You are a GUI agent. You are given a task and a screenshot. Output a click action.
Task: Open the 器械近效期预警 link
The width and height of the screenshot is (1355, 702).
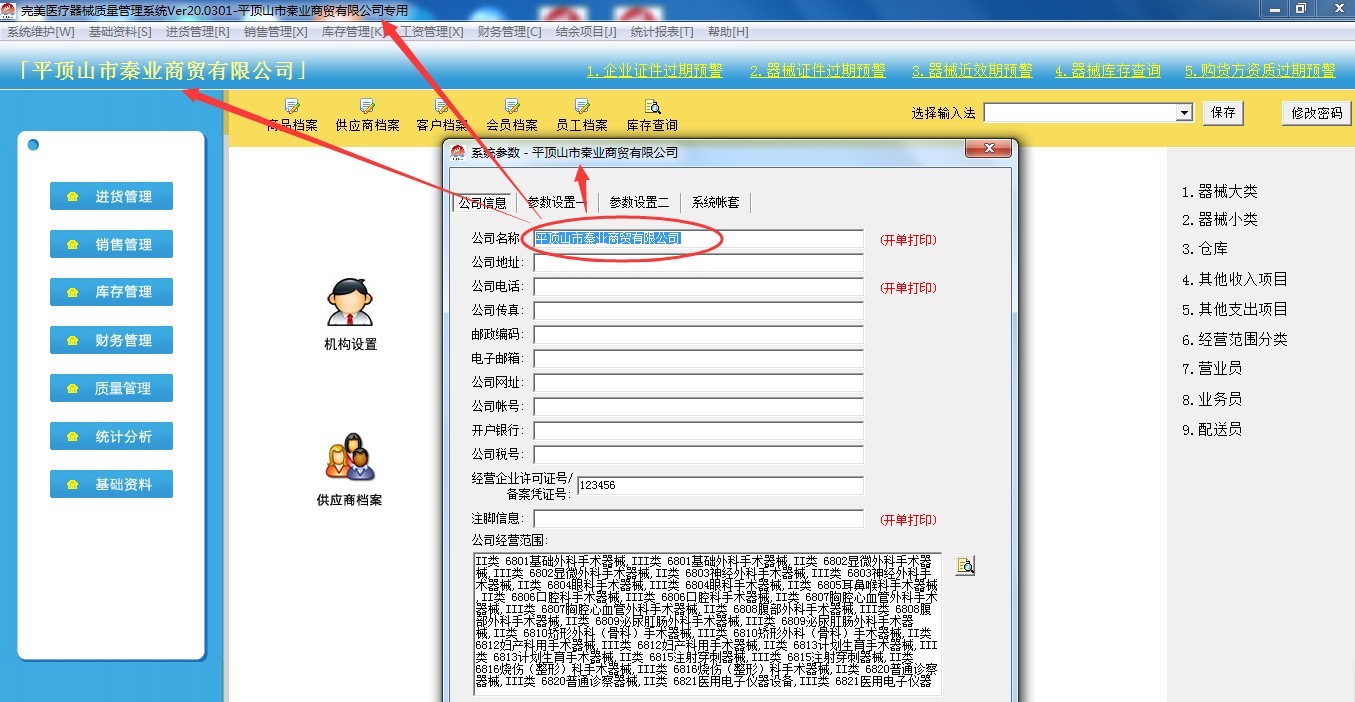pos(972,71)
